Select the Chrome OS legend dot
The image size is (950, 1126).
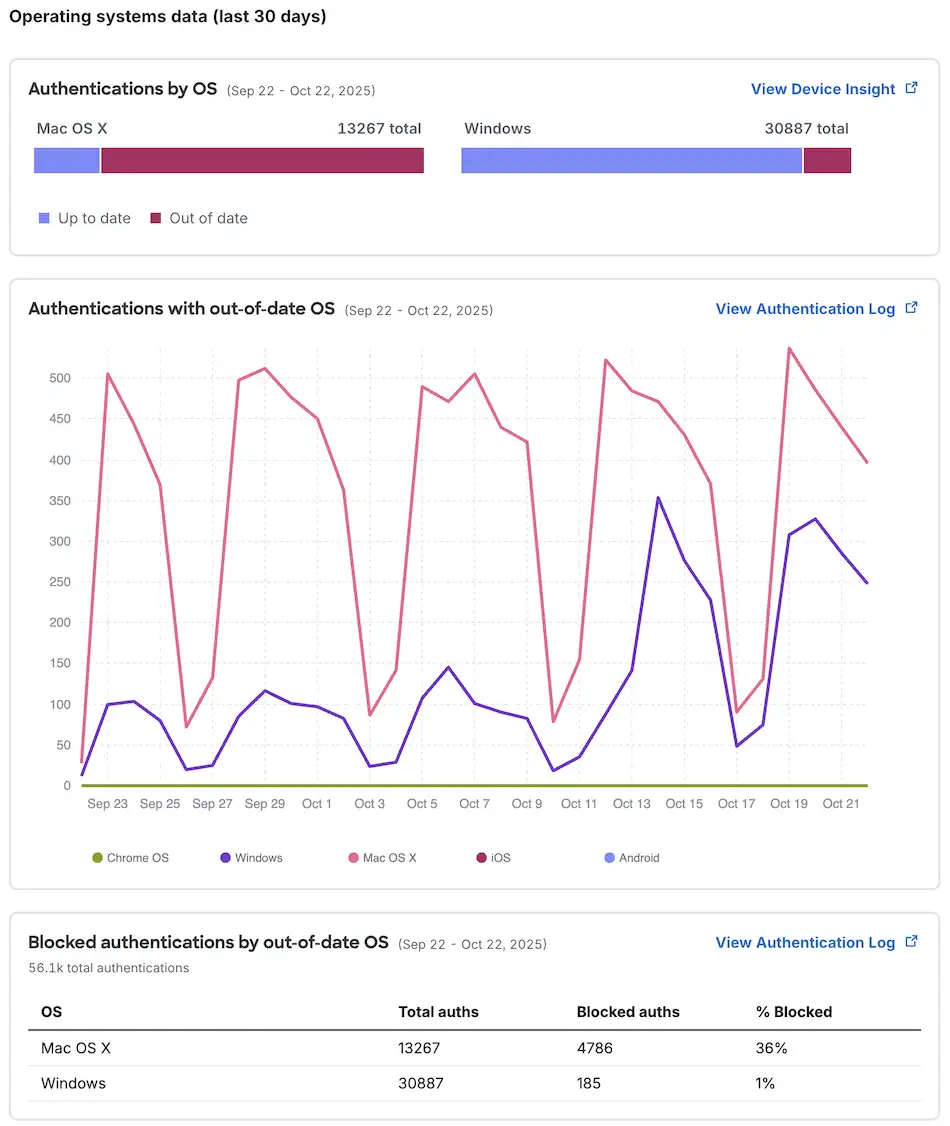pos(98,857)
